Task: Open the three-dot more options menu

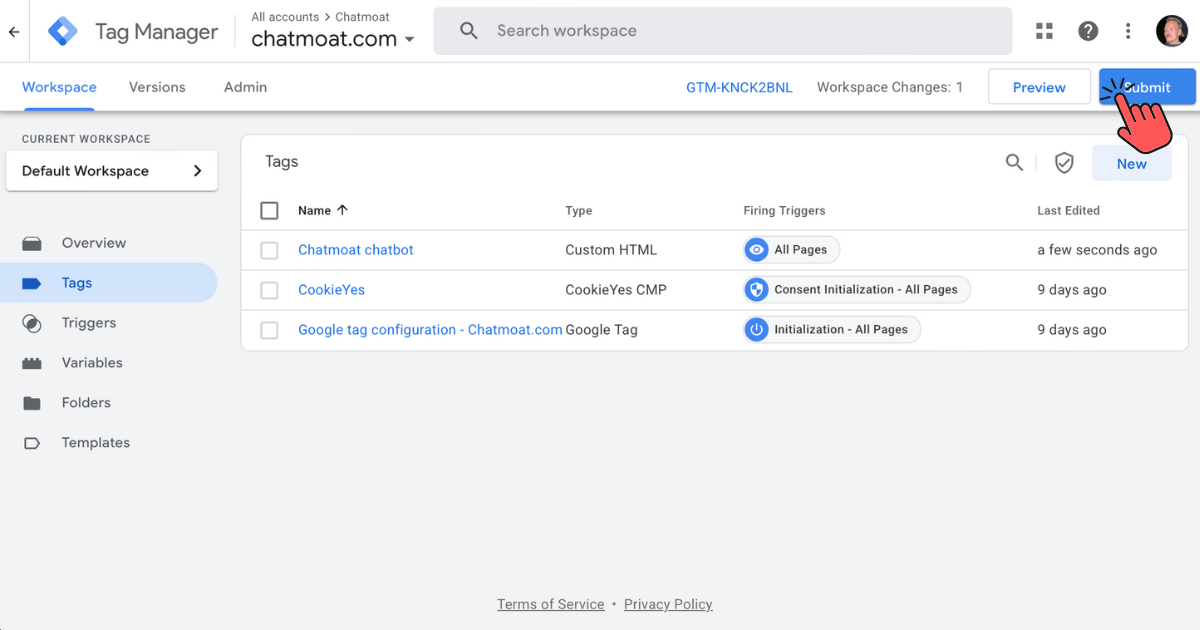Action: [x=1128, y=31]
